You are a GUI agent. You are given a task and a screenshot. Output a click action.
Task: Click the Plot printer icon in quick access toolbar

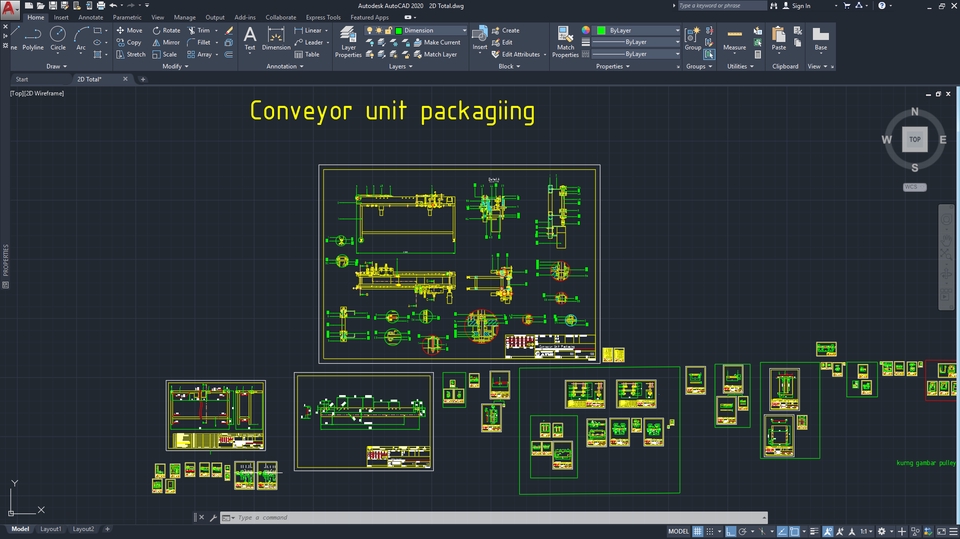pos(100,6)
